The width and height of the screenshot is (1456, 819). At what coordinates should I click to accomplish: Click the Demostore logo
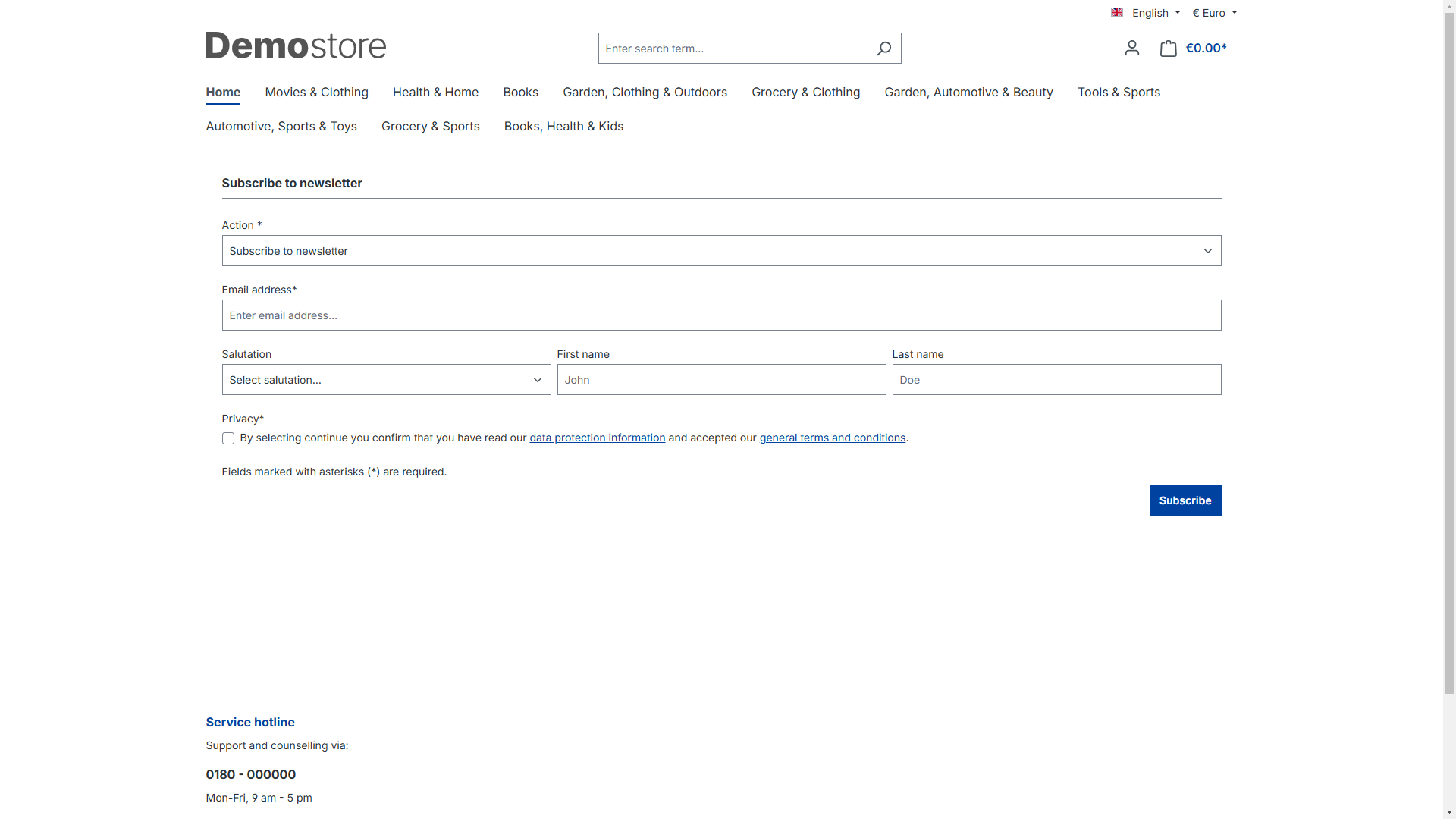click(x=296, y=45)
